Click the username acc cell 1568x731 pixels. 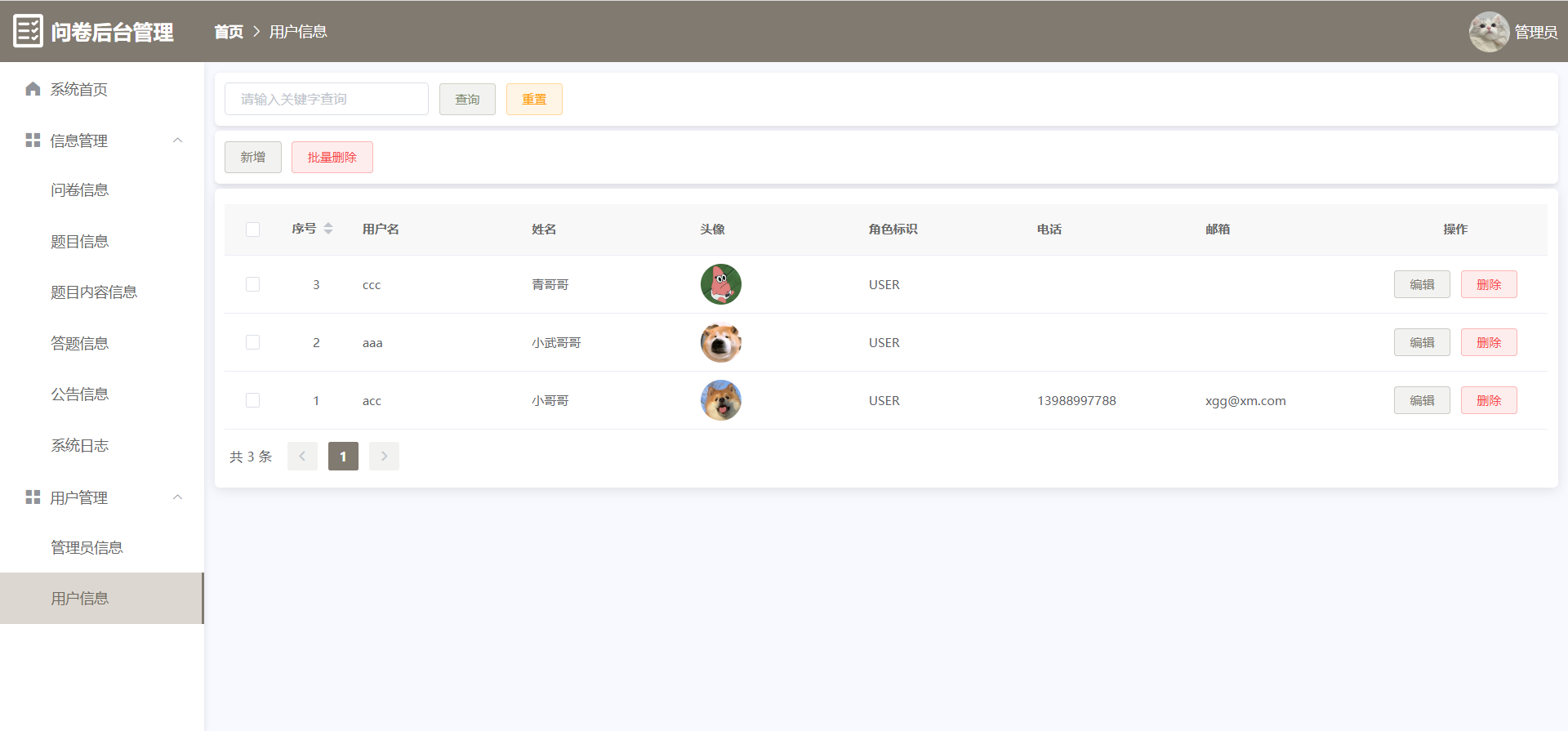(x=372, y=401)
